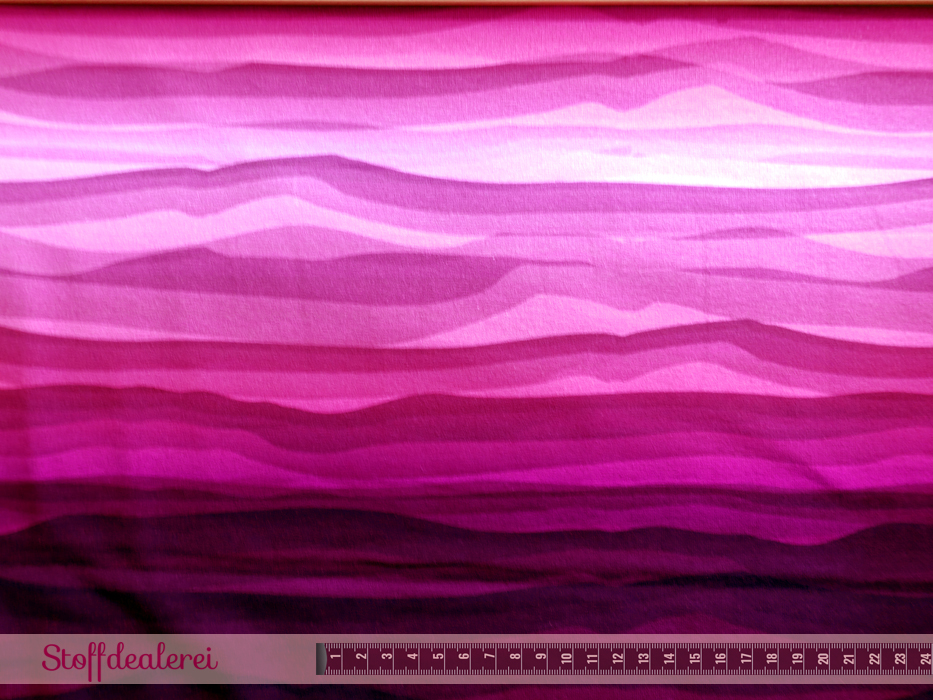
Task: Click the number 5 on the ruler
Action: [438, 658]
